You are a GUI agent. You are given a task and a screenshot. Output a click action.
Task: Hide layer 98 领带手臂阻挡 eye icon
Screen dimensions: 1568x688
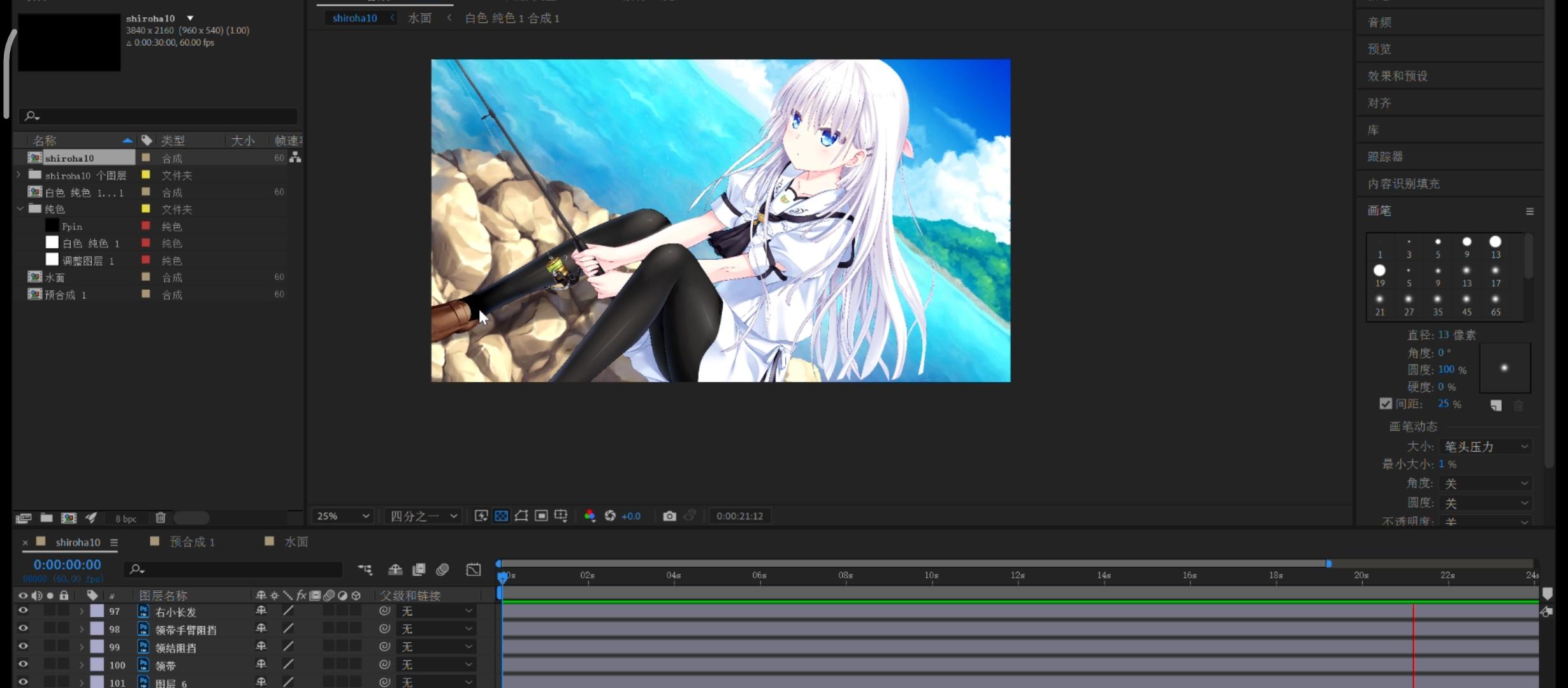point(23,629)
